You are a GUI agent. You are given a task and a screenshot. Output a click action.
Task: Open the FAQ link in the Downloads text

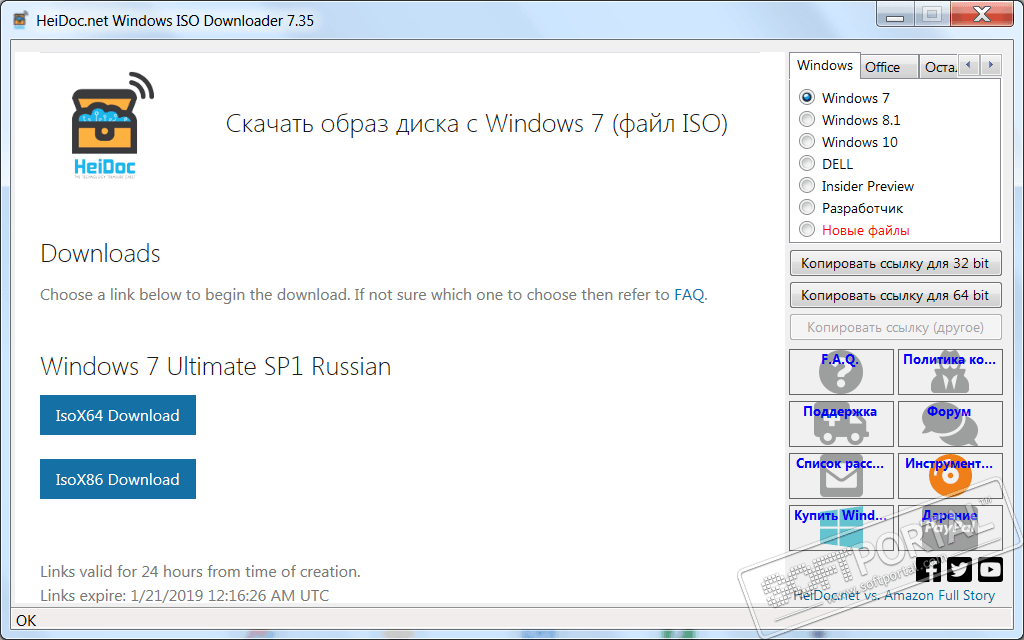pos(689,295)
